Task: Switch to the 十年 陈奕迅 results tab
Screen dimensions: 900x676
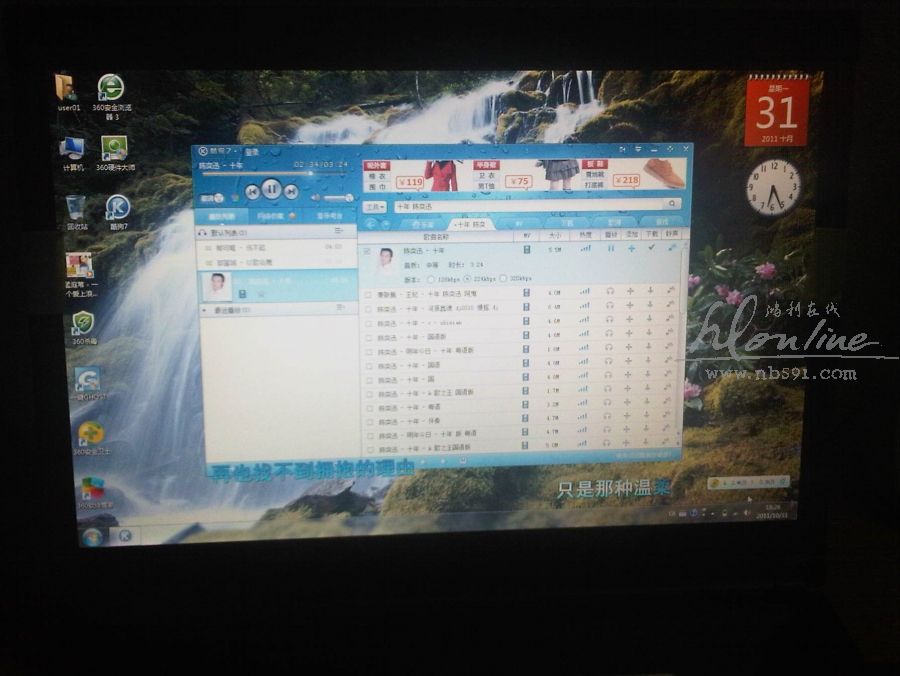Action: coord(469,224)
